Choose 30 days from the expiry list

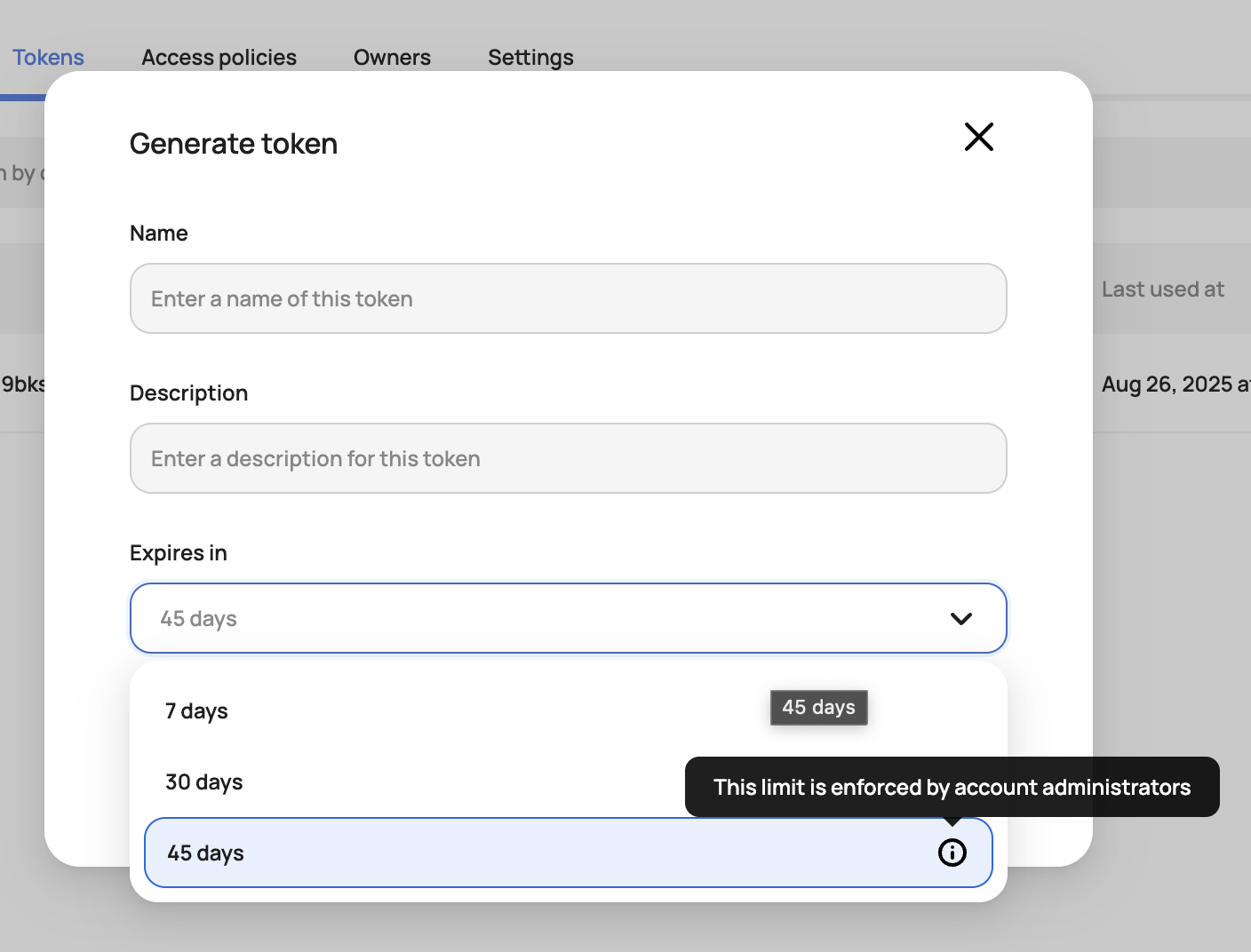click(569, 781)
